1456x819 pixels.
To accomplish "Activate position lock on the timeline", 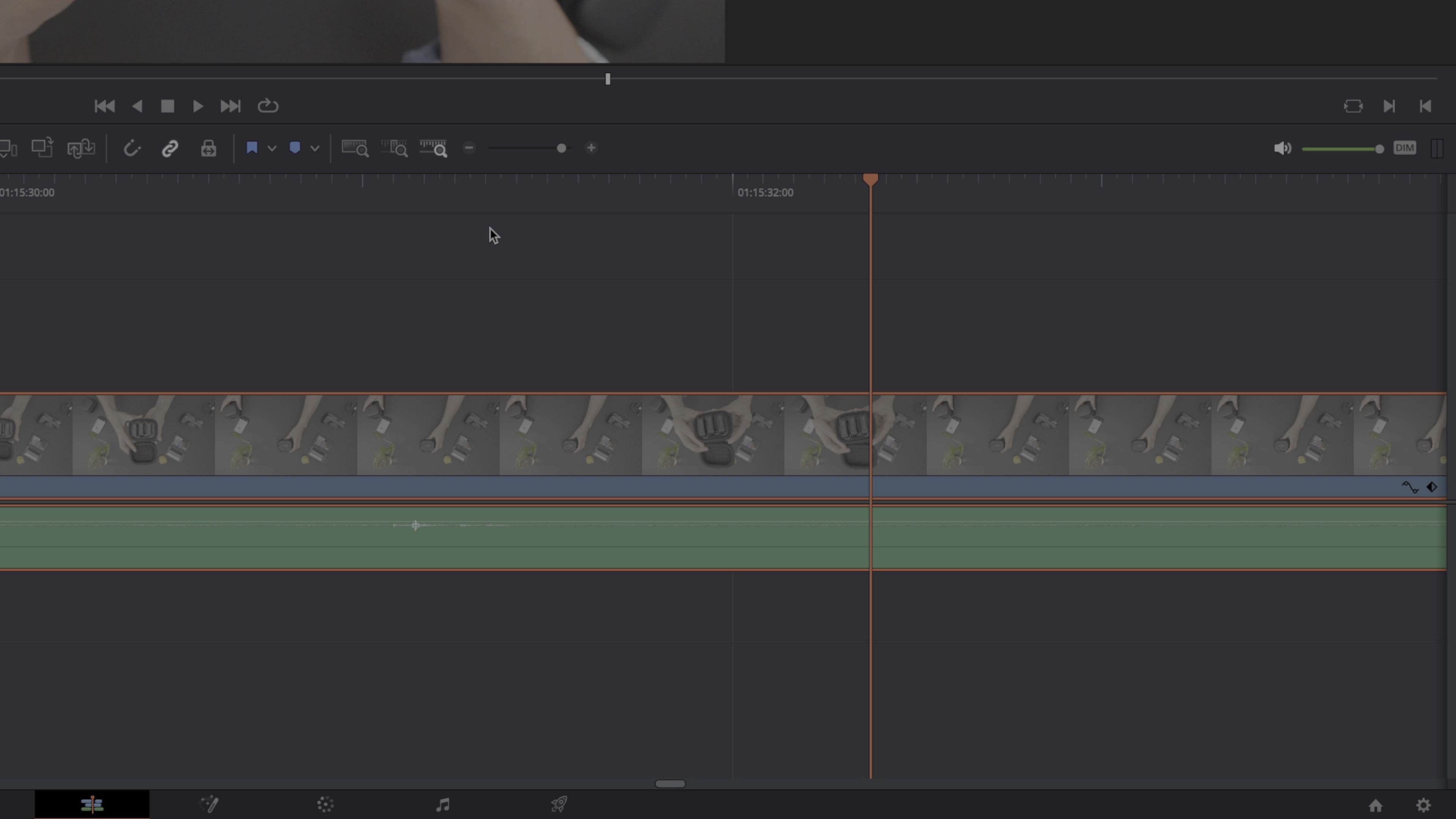I will (x=208, y=148).
